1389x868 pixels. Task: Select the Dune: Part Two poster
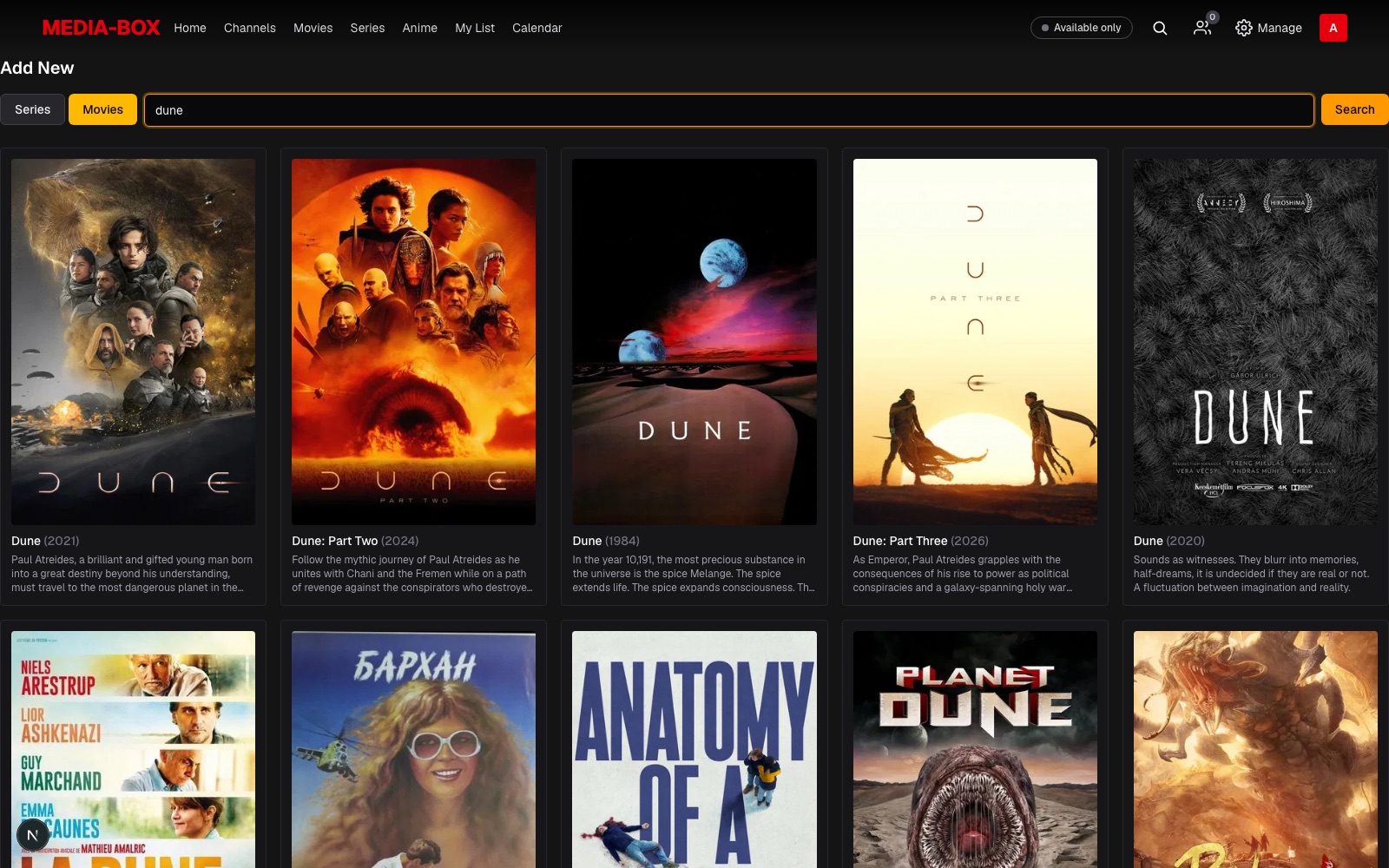(x=414, y=342)
